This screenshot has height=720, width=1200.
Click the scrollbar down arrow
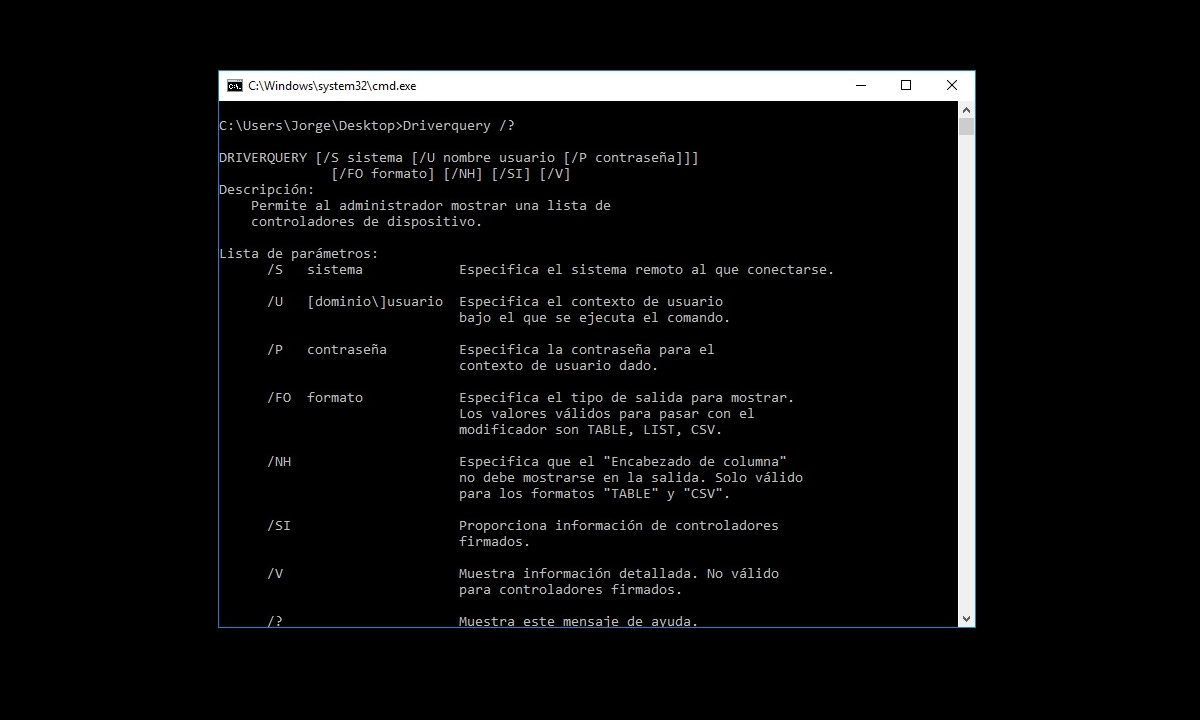[x=966, y=619]
